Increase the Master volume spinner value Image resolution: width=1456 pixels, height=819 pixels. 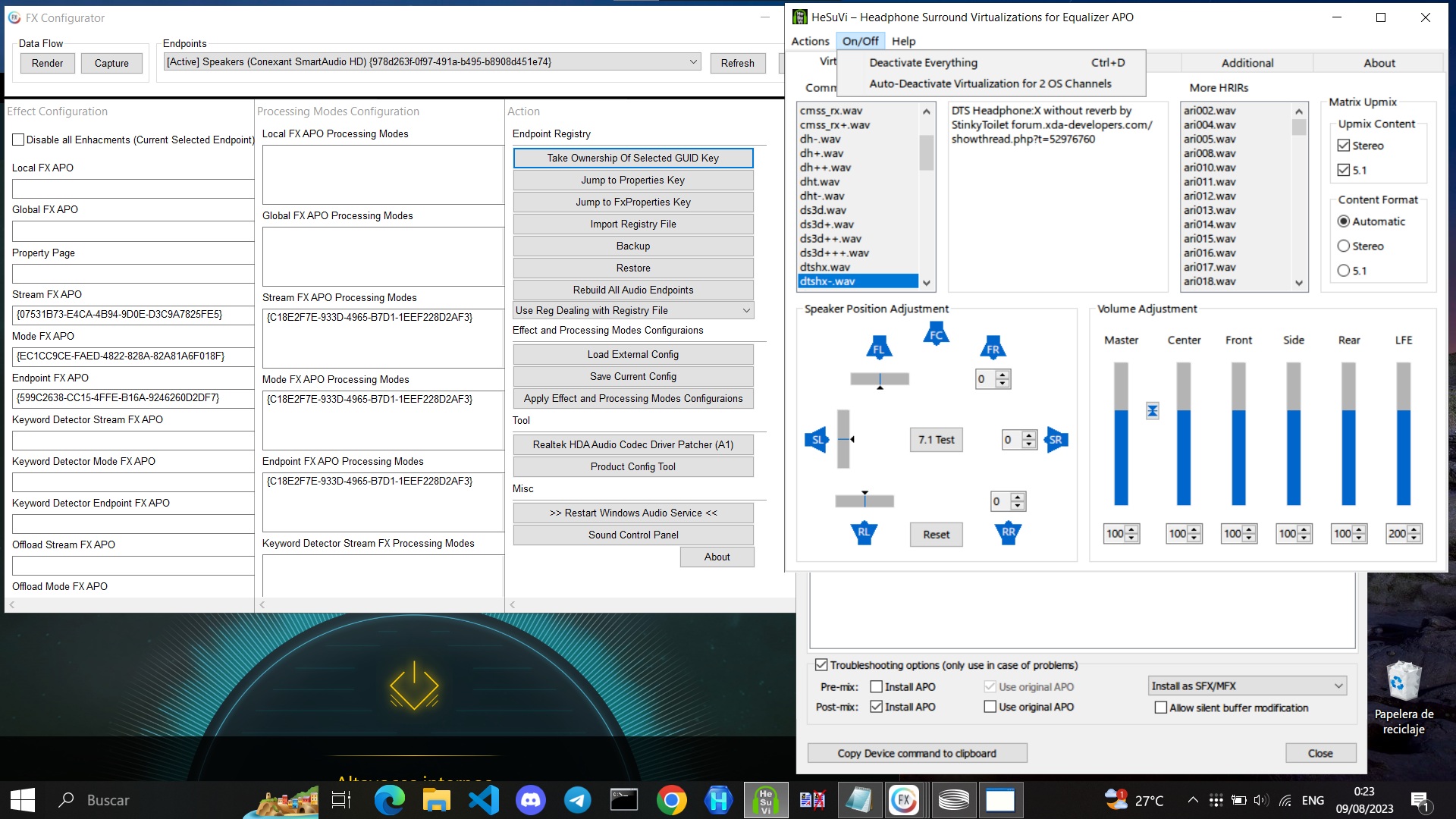point(1132,529)
